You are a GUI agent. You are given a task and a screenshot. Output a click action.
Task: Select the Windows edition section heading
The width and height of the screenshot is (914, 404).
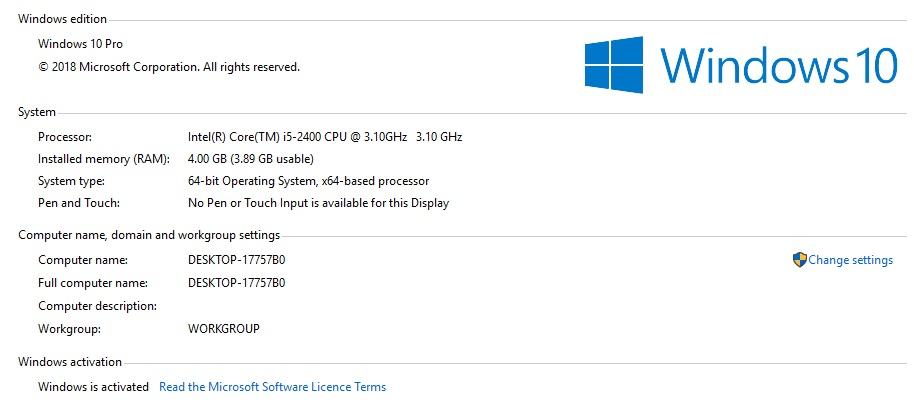click(x=62, y=19)
